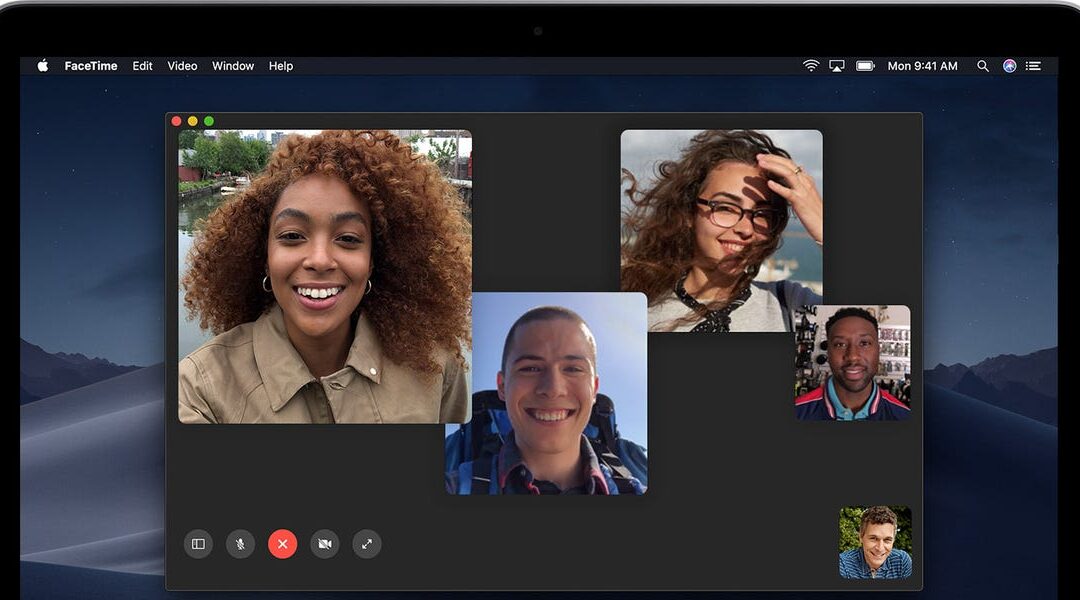Open the FaceTime app menu
The width and height of the screenshot is (1080, 600).
pos(91,66)
